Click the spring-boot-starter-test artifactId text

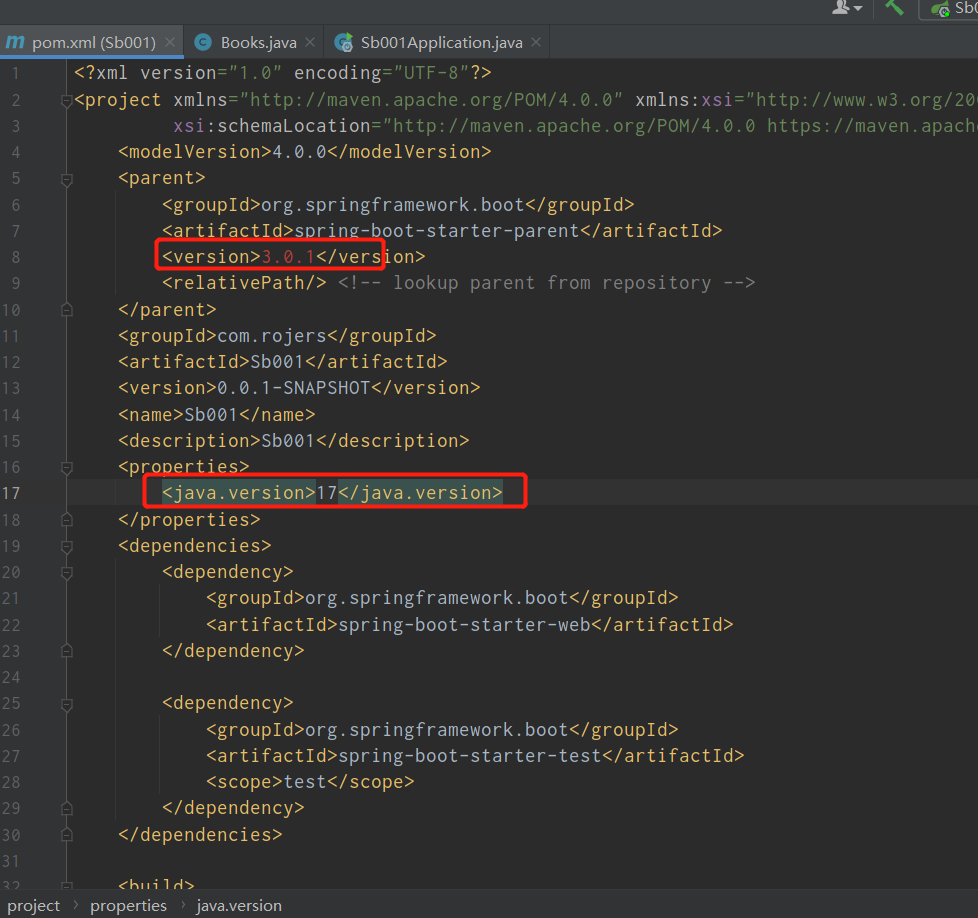(470, 756)
